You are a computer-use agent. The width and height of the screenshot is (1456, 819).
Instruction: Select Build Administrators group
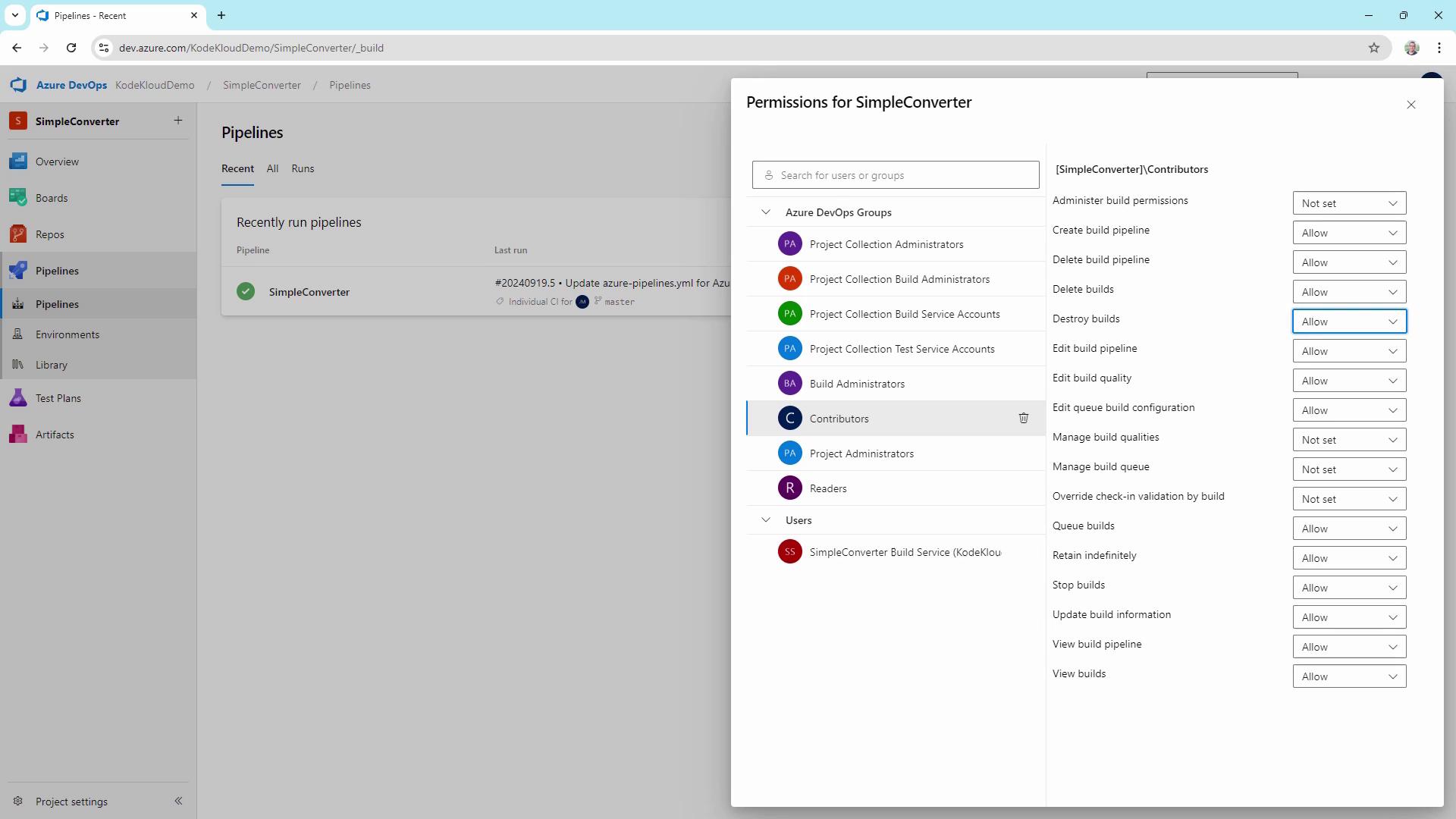[x=896, y=384]
